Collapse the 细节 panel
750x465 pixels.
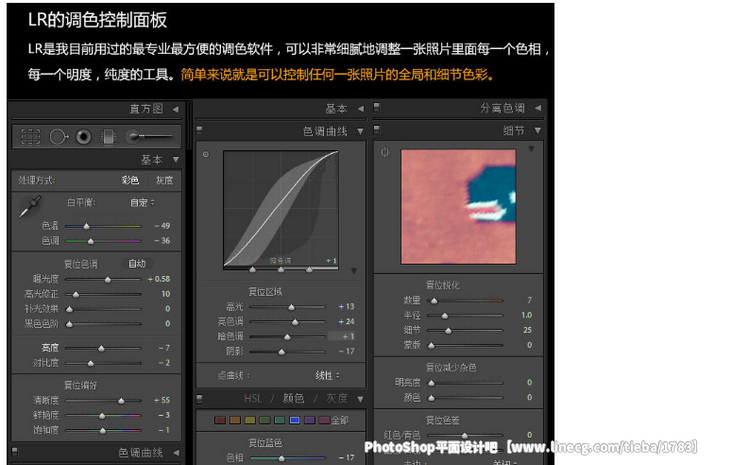tap(538, 130)
